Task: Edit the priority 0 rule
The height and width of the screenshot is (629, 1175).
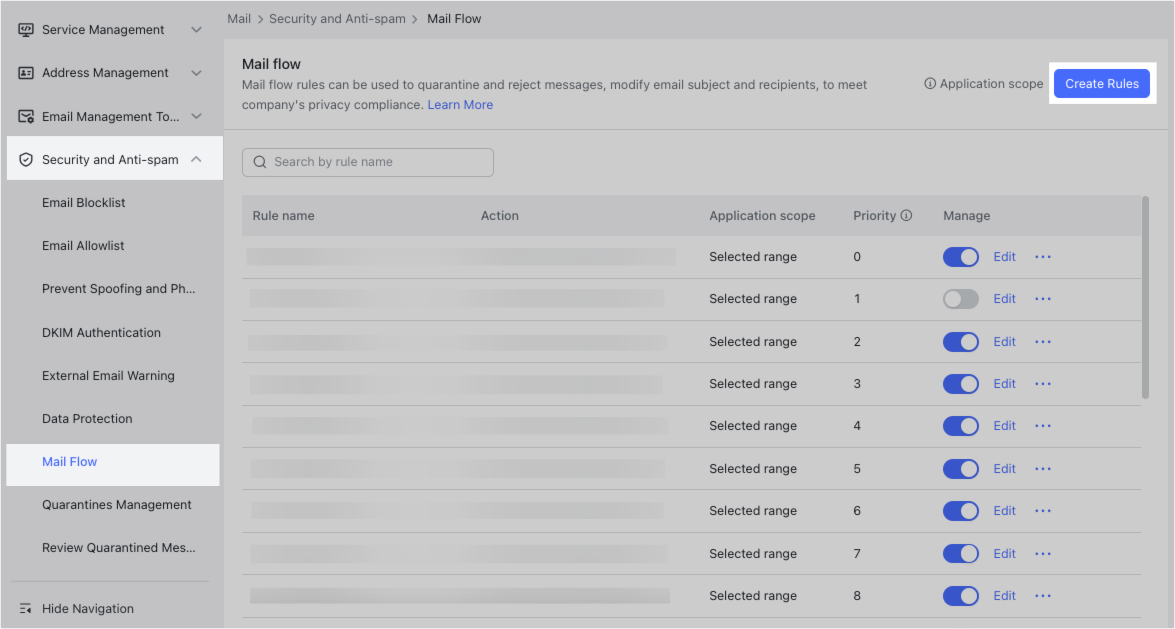Action: click(x=1004, y=256)
